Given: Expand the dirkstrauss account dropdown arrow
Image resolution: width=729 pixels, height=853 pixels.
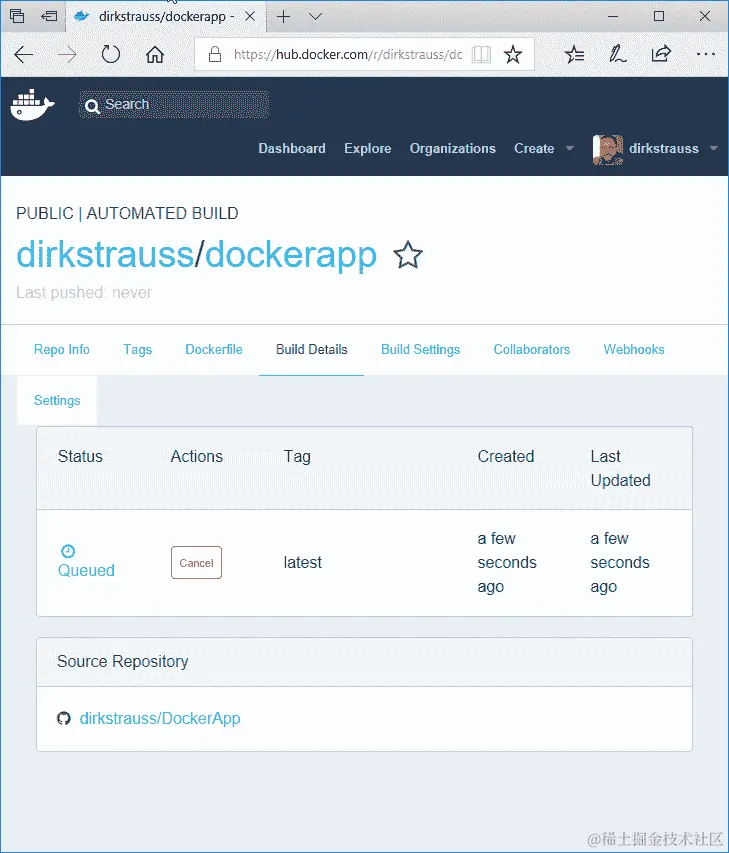Looking at the screenshot, I should [714, 148].
